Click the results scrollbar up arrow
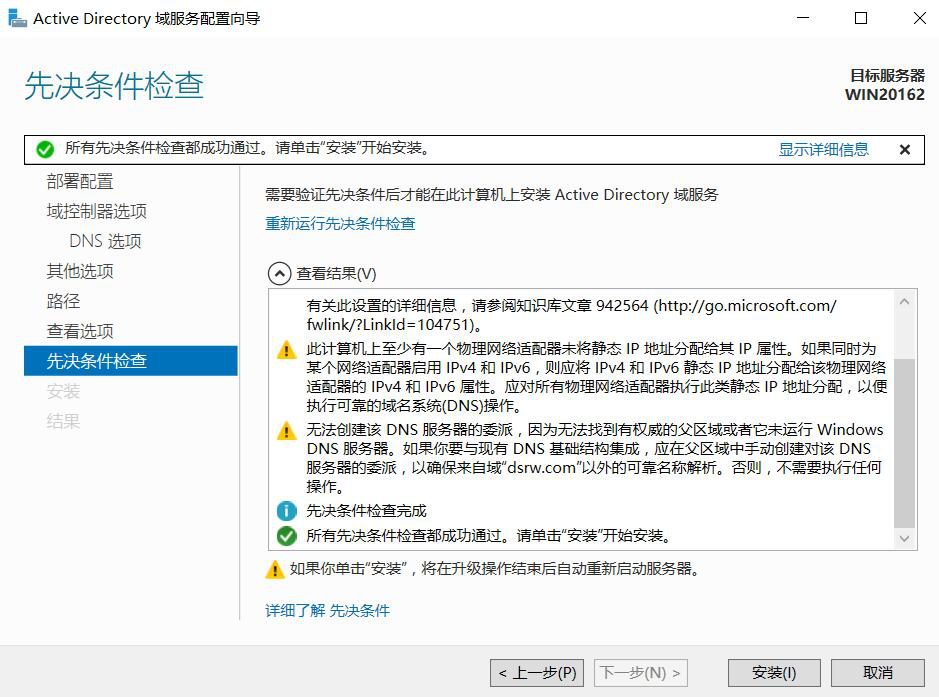The width and height of the screenshot is (939, 697). click(x=904, y=301)
